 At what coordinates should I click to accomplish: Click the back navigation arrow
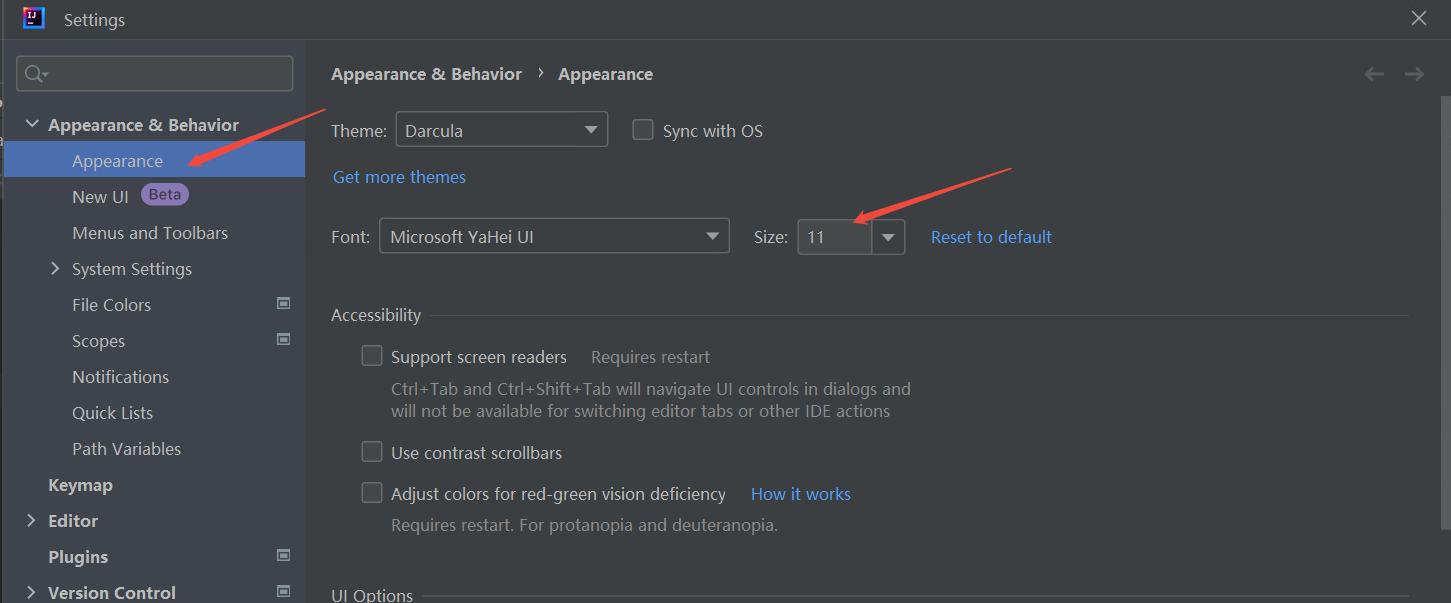pos(1374,74)
